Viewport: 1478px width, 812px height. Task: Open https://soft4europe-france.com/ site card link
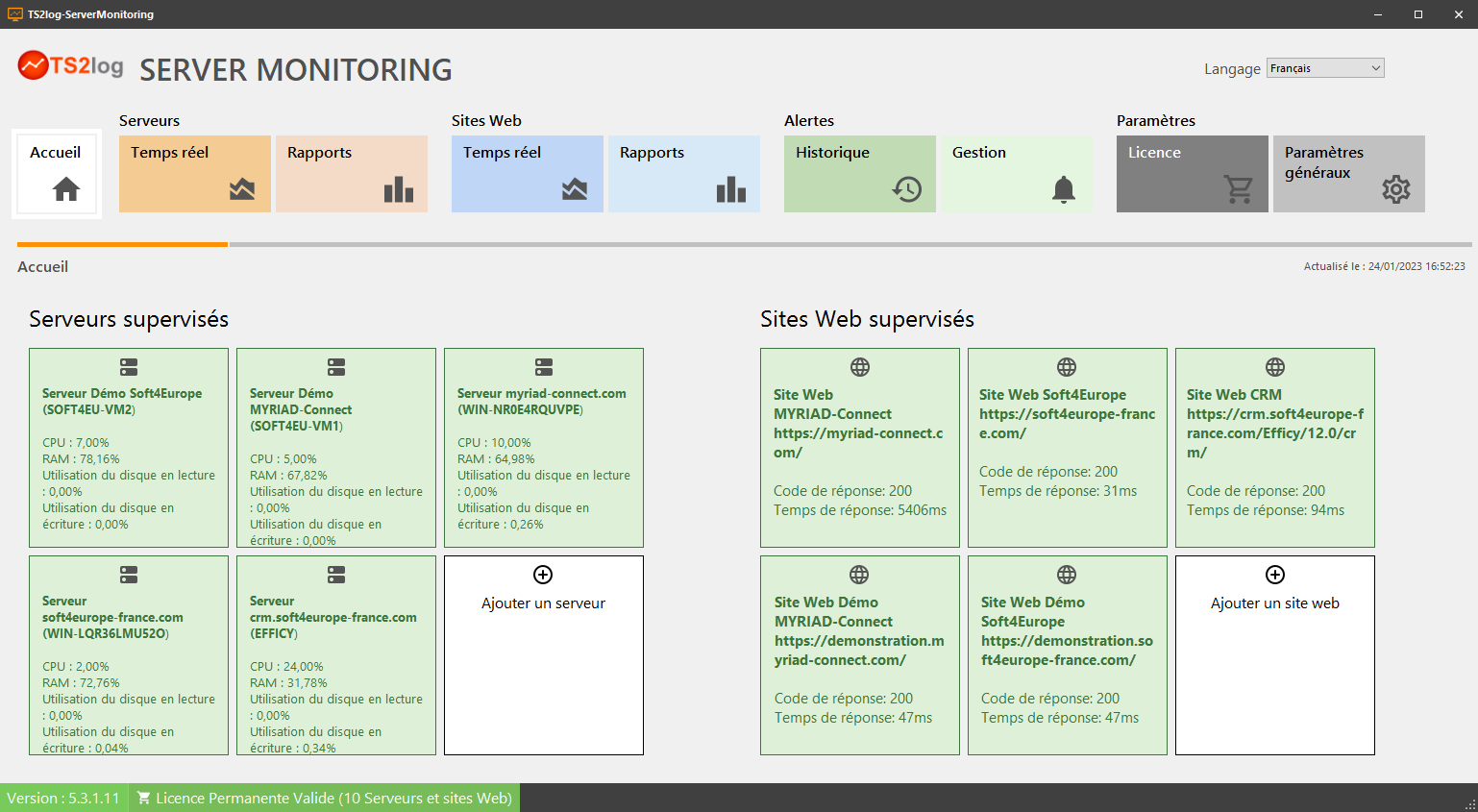tap(1067, 424)
